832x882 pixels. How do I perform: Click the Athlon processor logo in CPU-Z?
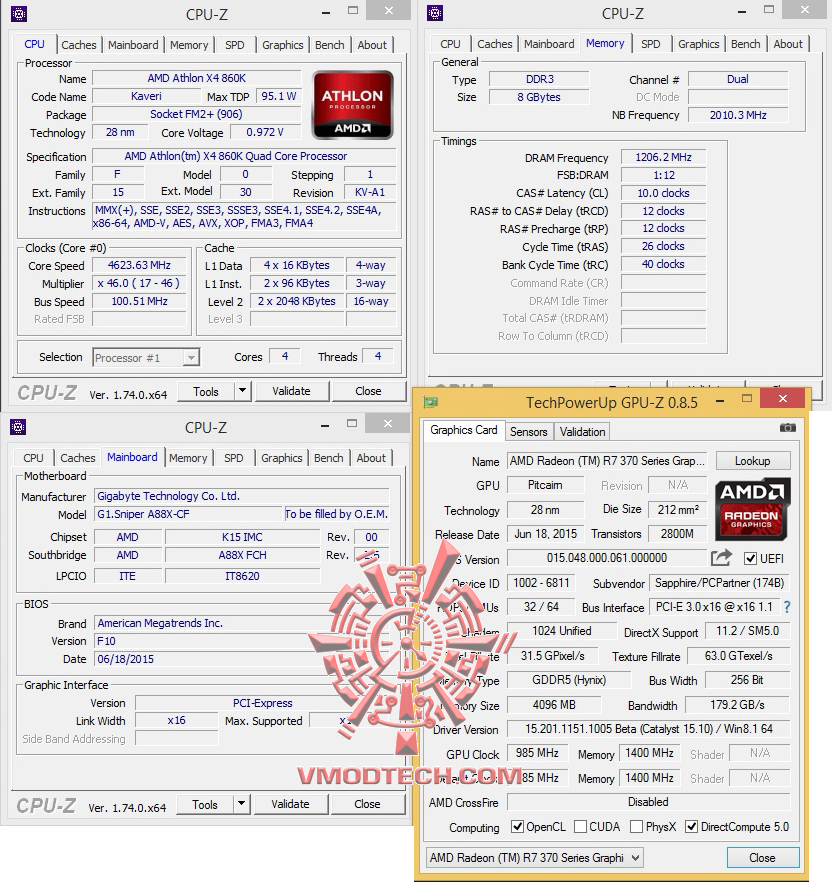[x=352, y=105]
